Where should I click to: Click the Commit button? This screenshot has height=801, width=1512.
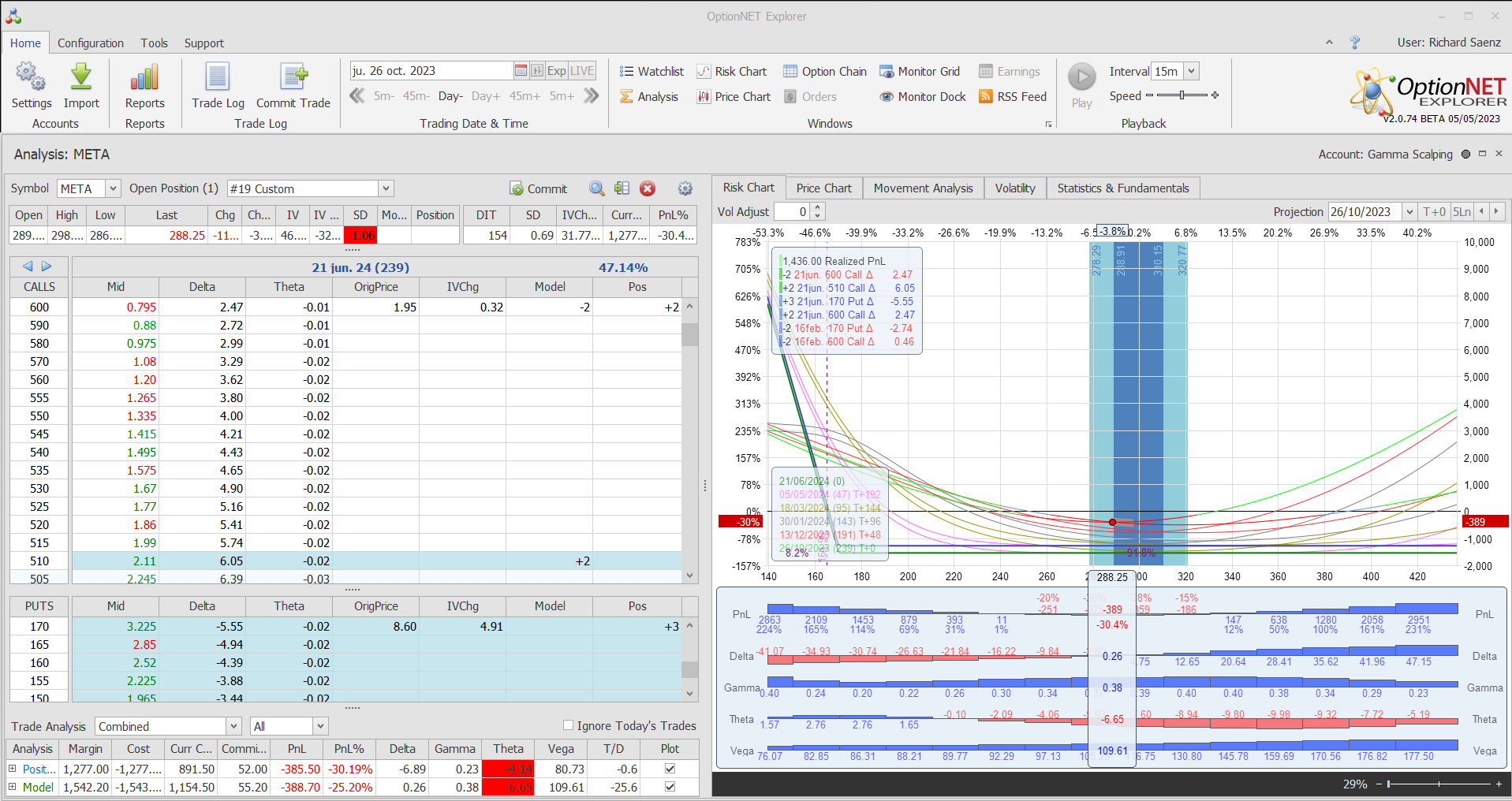539,188
